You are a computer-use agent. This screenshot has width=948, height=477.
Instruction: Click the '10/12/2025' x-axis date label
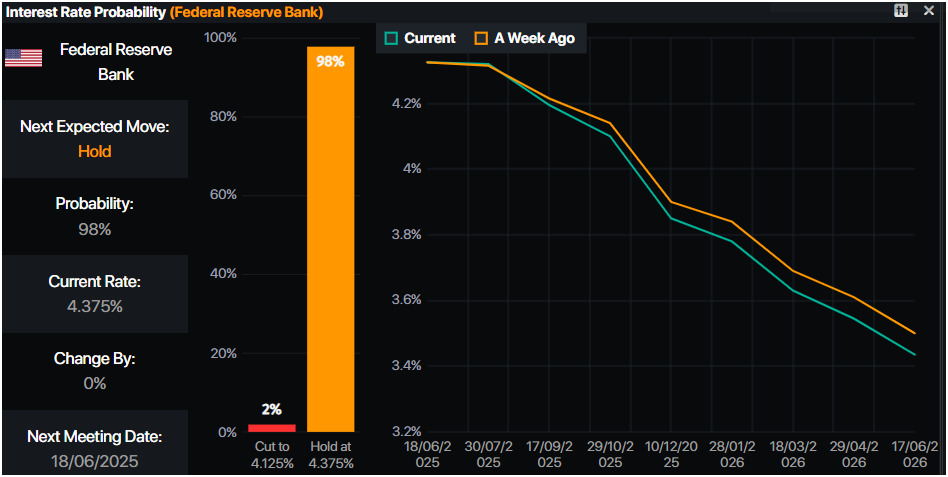pos(671,455)
